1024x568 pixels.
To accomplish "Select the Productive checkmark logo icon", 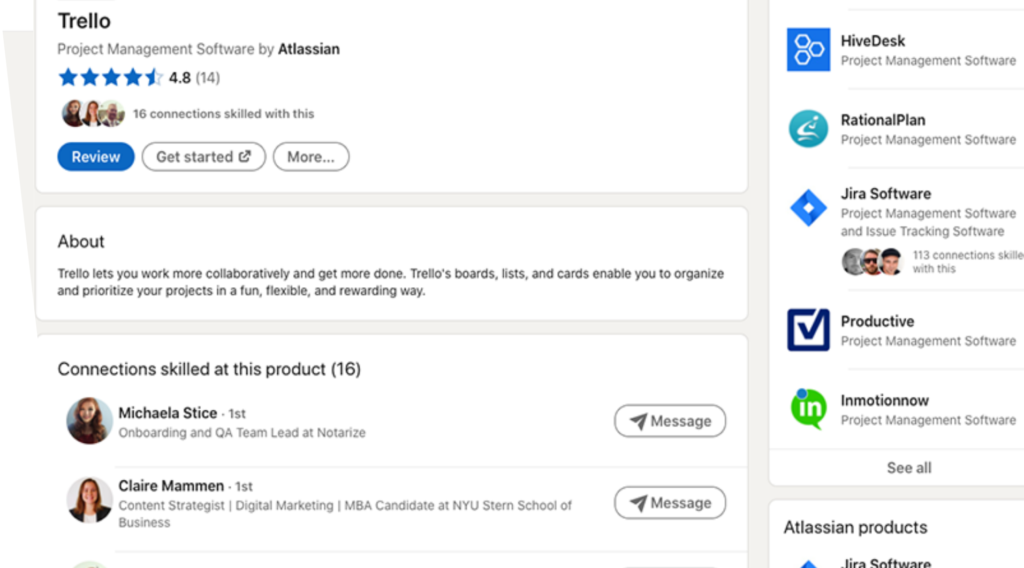I will [808, 330].
